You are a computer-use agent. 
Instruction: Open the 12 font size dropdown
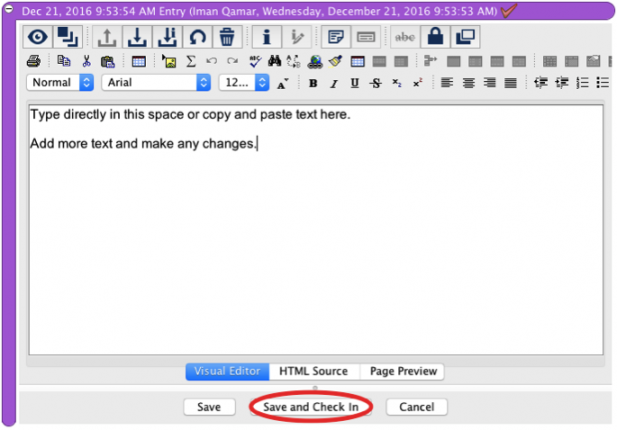(244, 83)
